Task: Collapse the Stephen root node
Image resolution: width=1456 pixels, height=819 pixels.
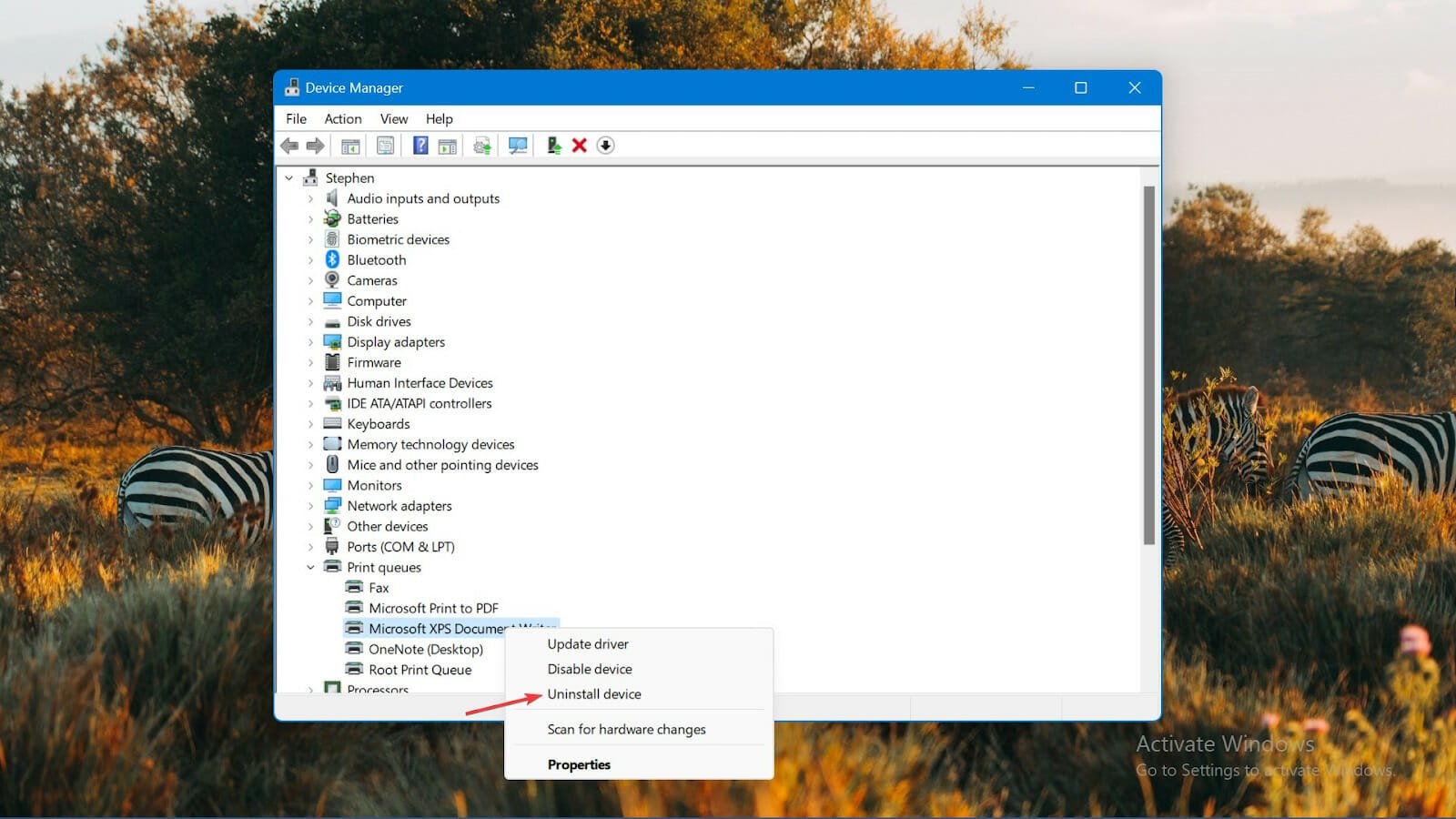Action: tap(289, 178)
